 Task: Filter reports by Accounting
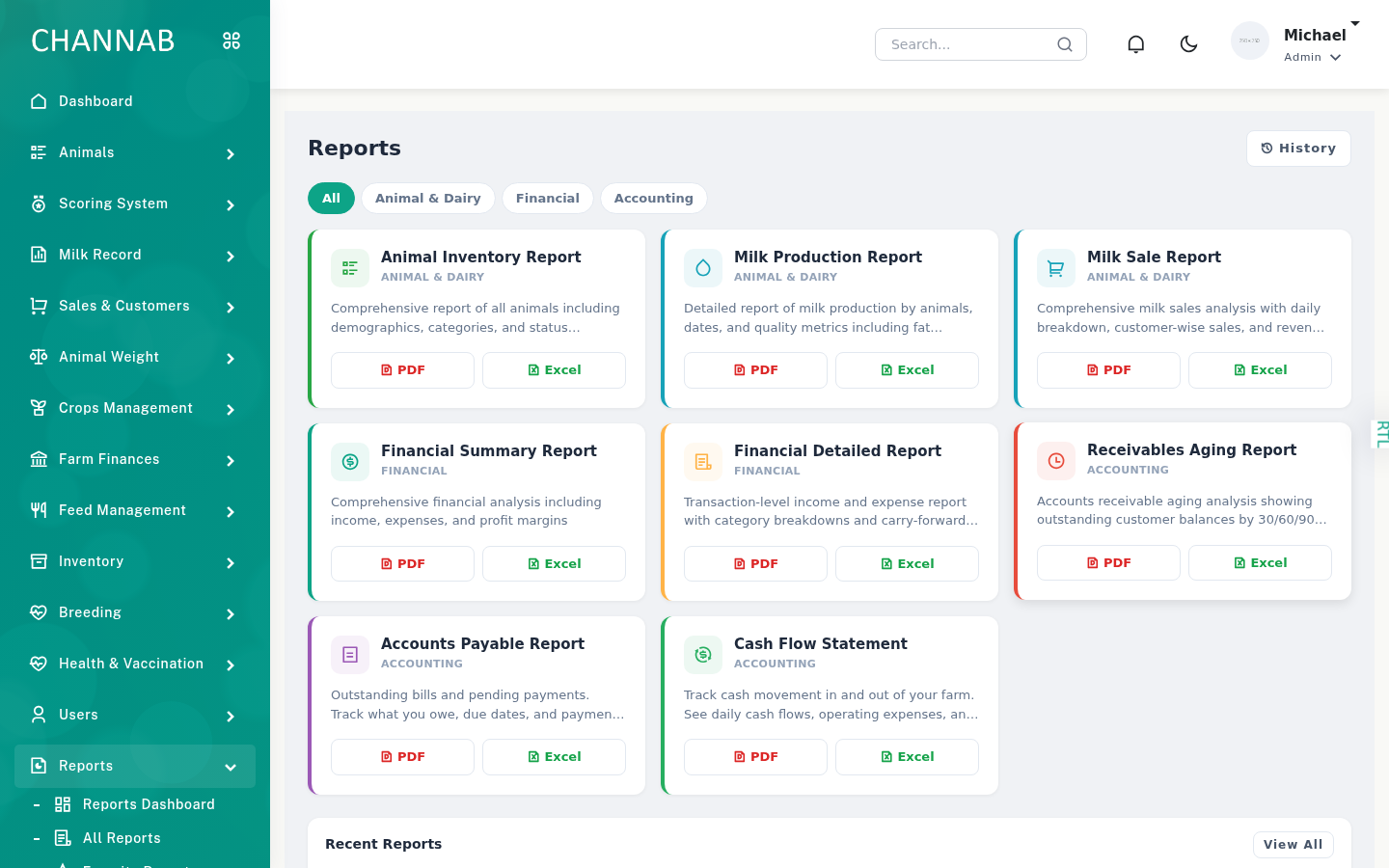654,199
